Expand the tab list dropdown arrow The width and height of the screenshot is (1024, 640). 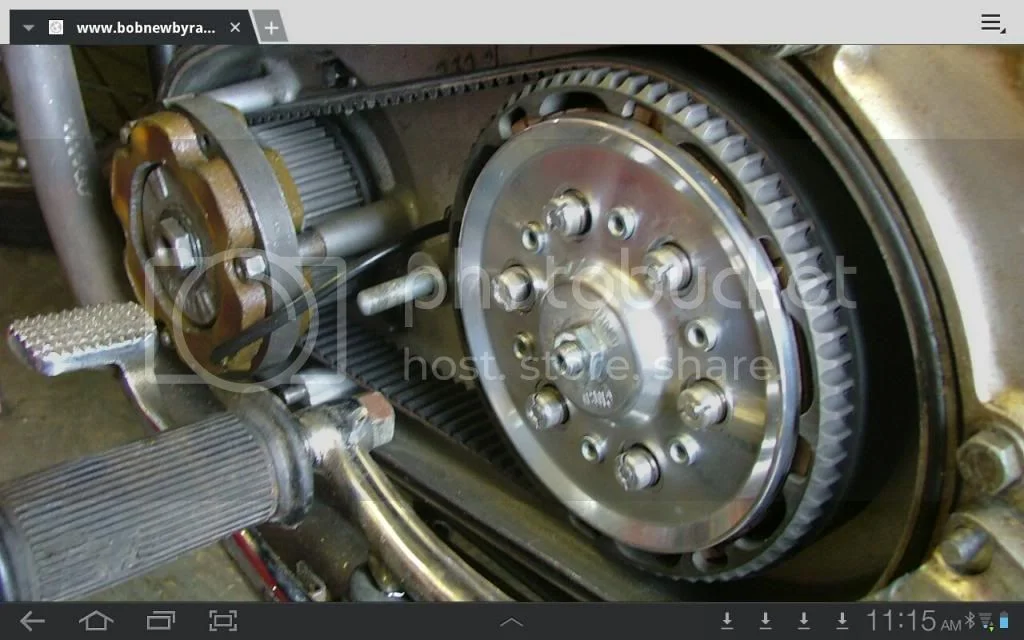28,27
